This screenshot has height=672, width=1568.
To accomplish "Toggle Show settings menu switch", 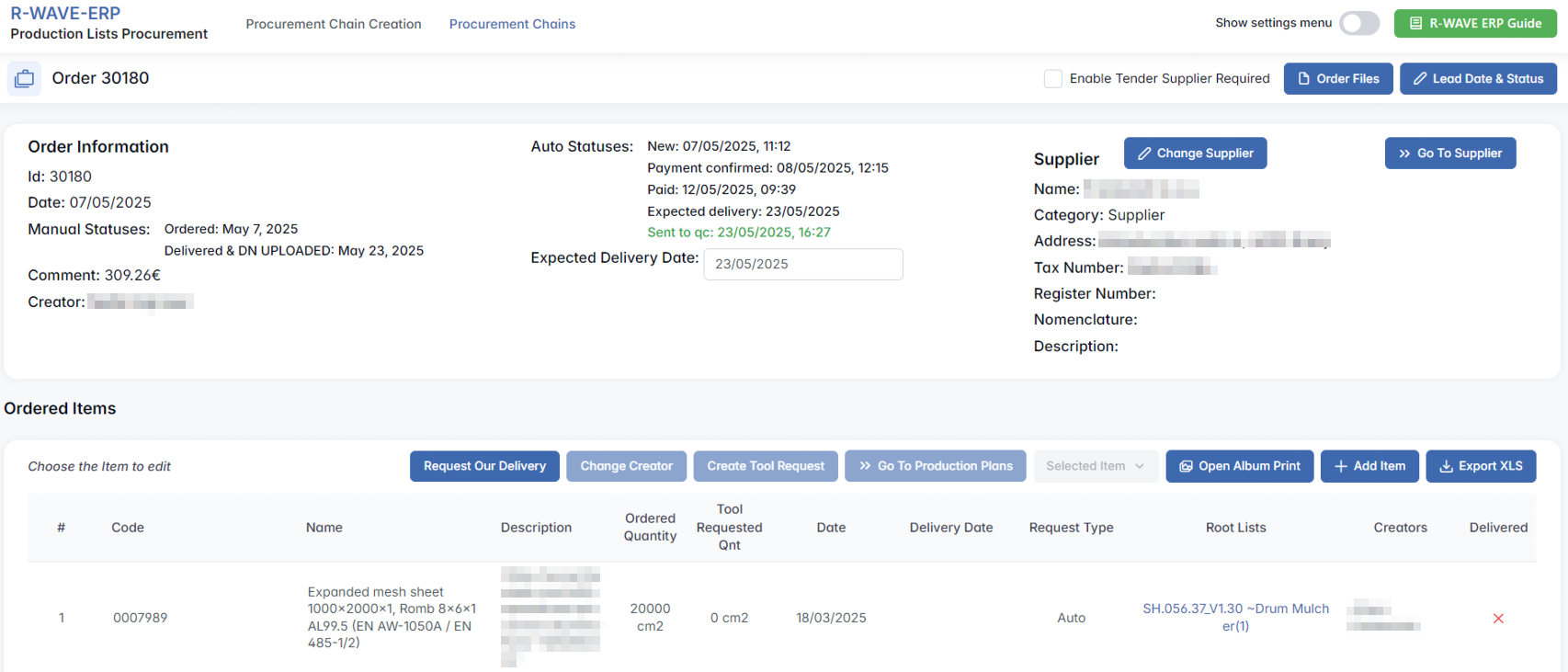I will click(1358, 23).
